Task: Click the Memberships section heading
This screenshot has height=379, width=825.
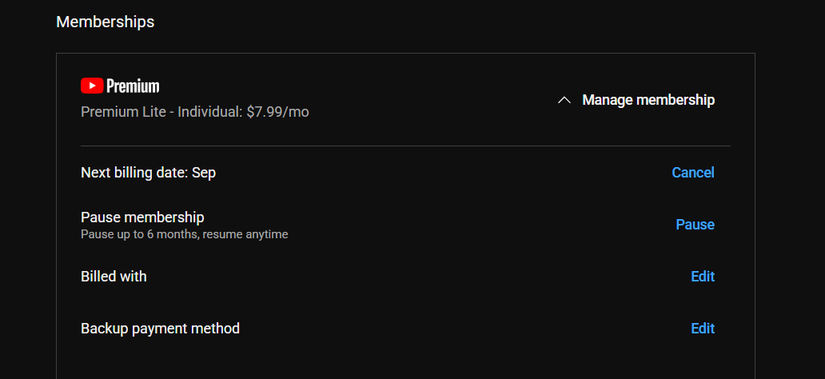Action: pos(105,22)
